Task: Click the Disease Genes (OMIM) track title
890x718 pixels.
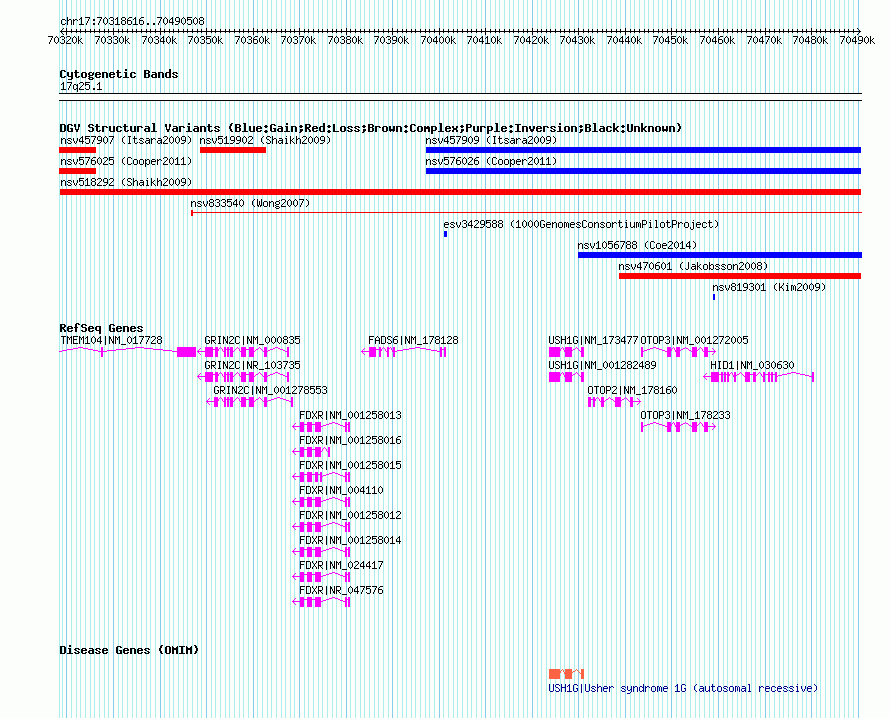Action: [x=129, y=650]
